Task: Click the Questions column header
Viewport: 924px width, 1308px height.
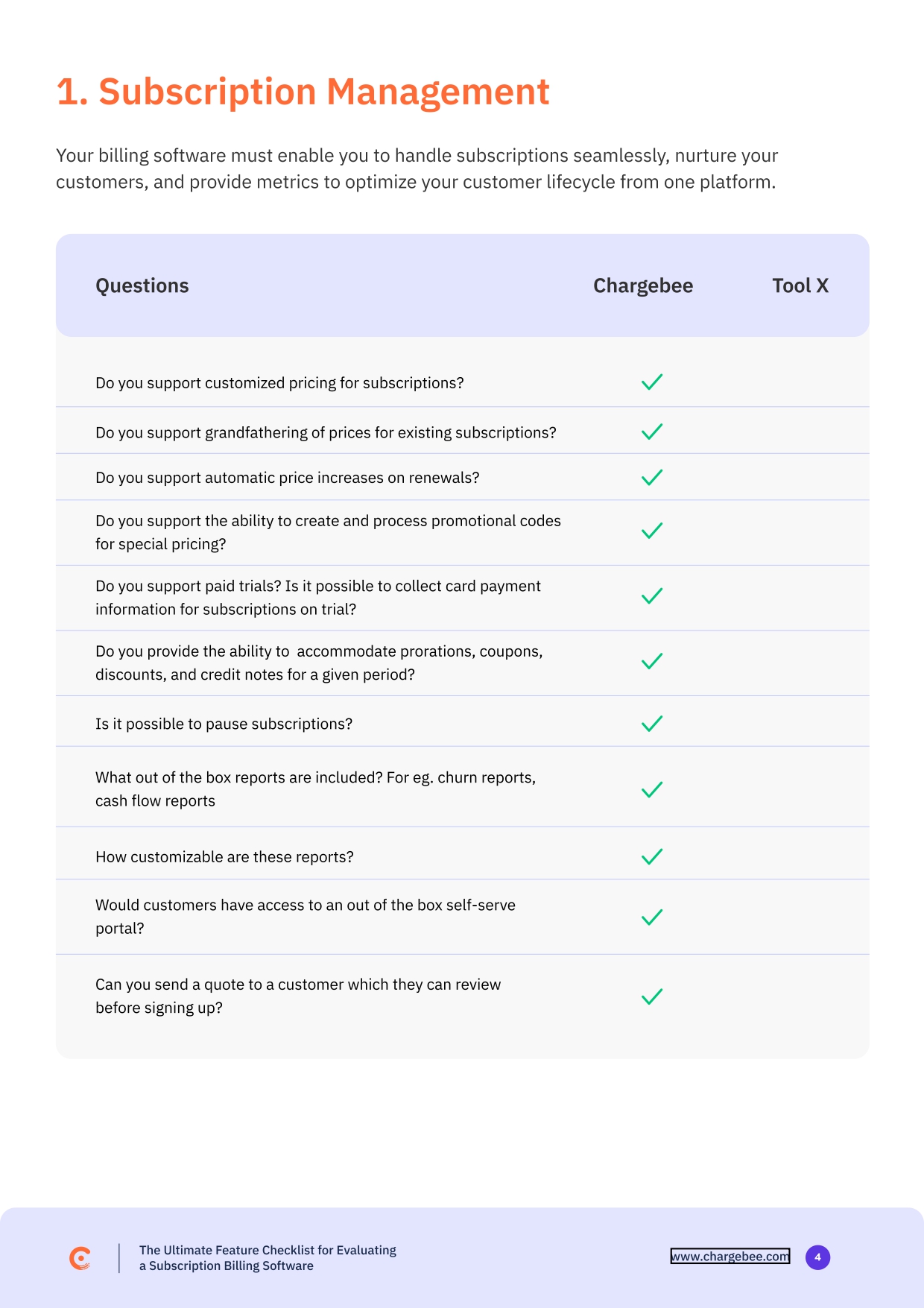Action: click(142, 286)
